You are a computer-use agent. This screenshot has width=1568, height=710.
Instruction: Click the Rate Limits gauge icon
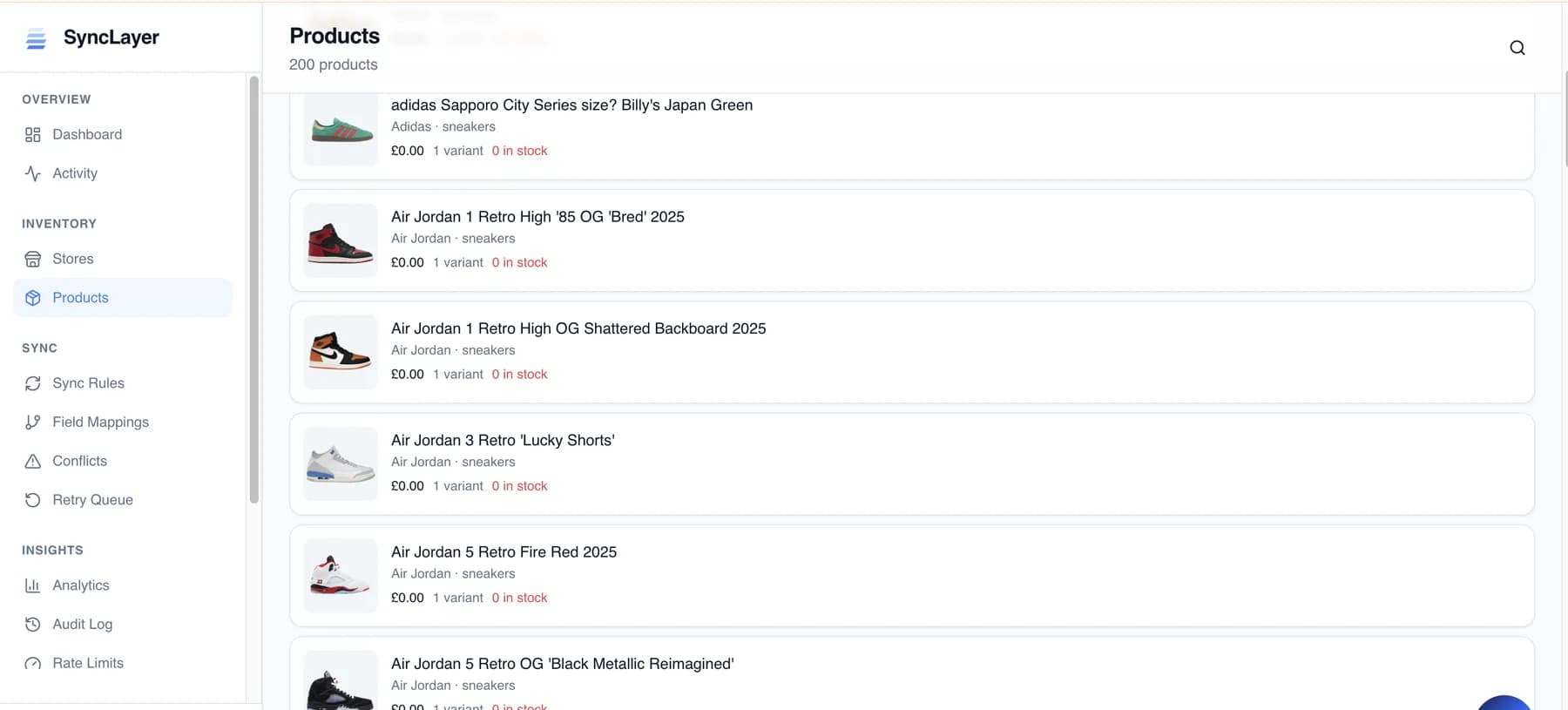pyautogui.click(x=33, y=663)
